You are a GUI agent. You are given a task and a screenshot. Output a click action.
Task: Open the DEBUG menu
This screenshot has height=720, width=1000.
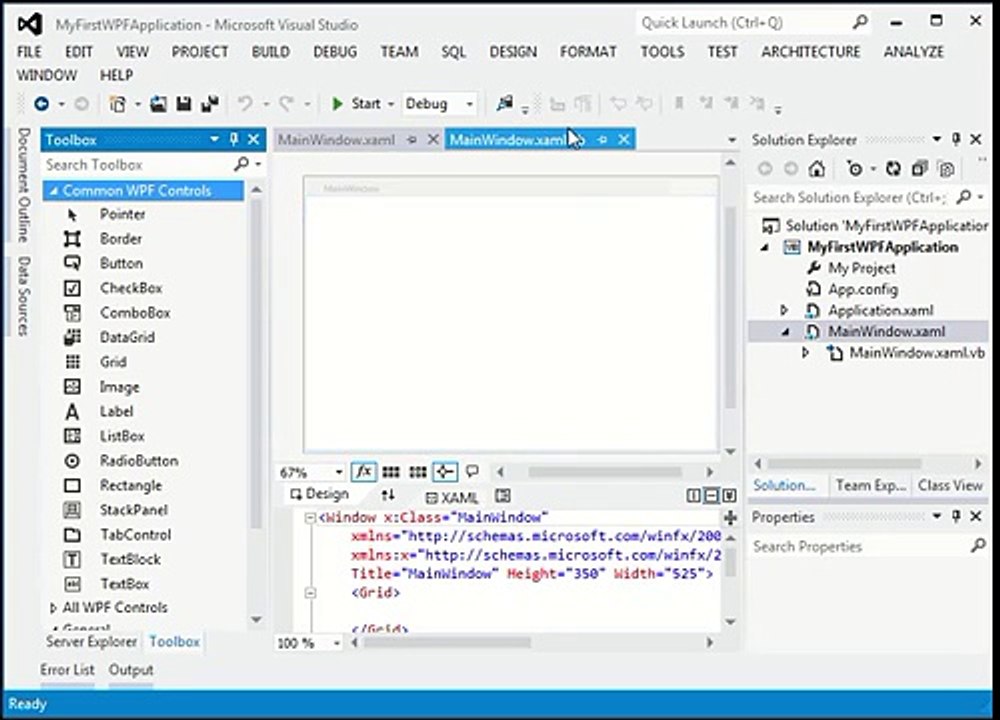tap(335, 52)
